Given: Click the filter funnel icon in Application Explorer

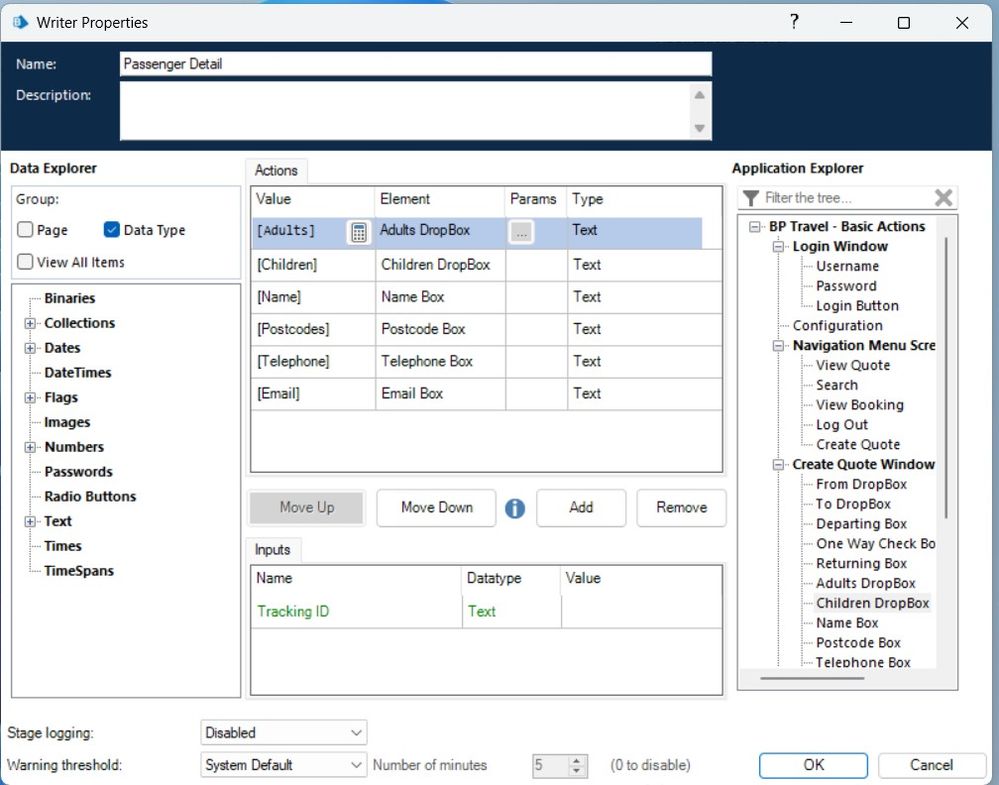Looking at the screenshot, I should [x=751, y=198].
